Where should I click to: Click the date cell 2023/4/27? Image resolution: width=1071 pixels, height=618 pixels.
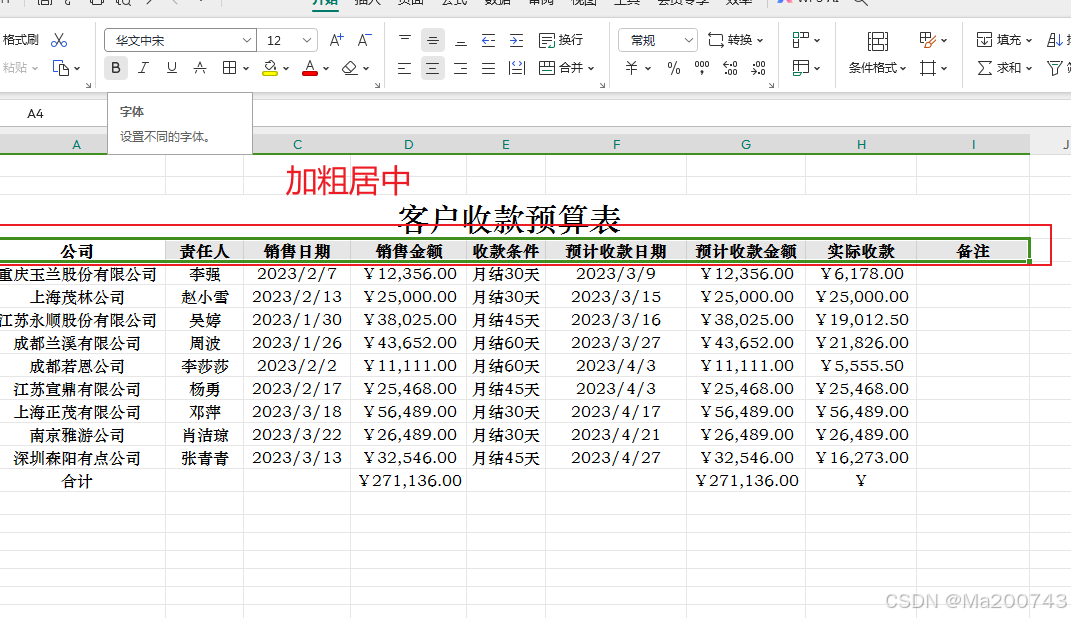(615, 458)
